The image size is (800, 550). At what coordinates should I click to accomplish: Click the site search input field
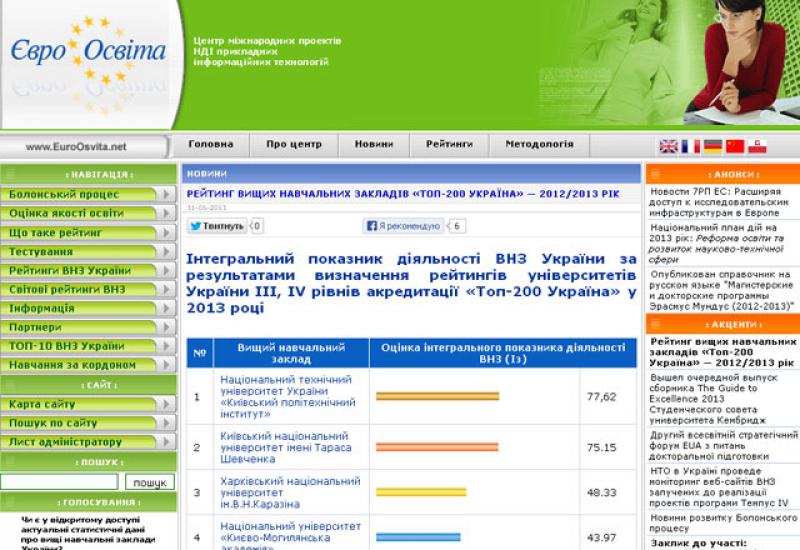point(59,482)
